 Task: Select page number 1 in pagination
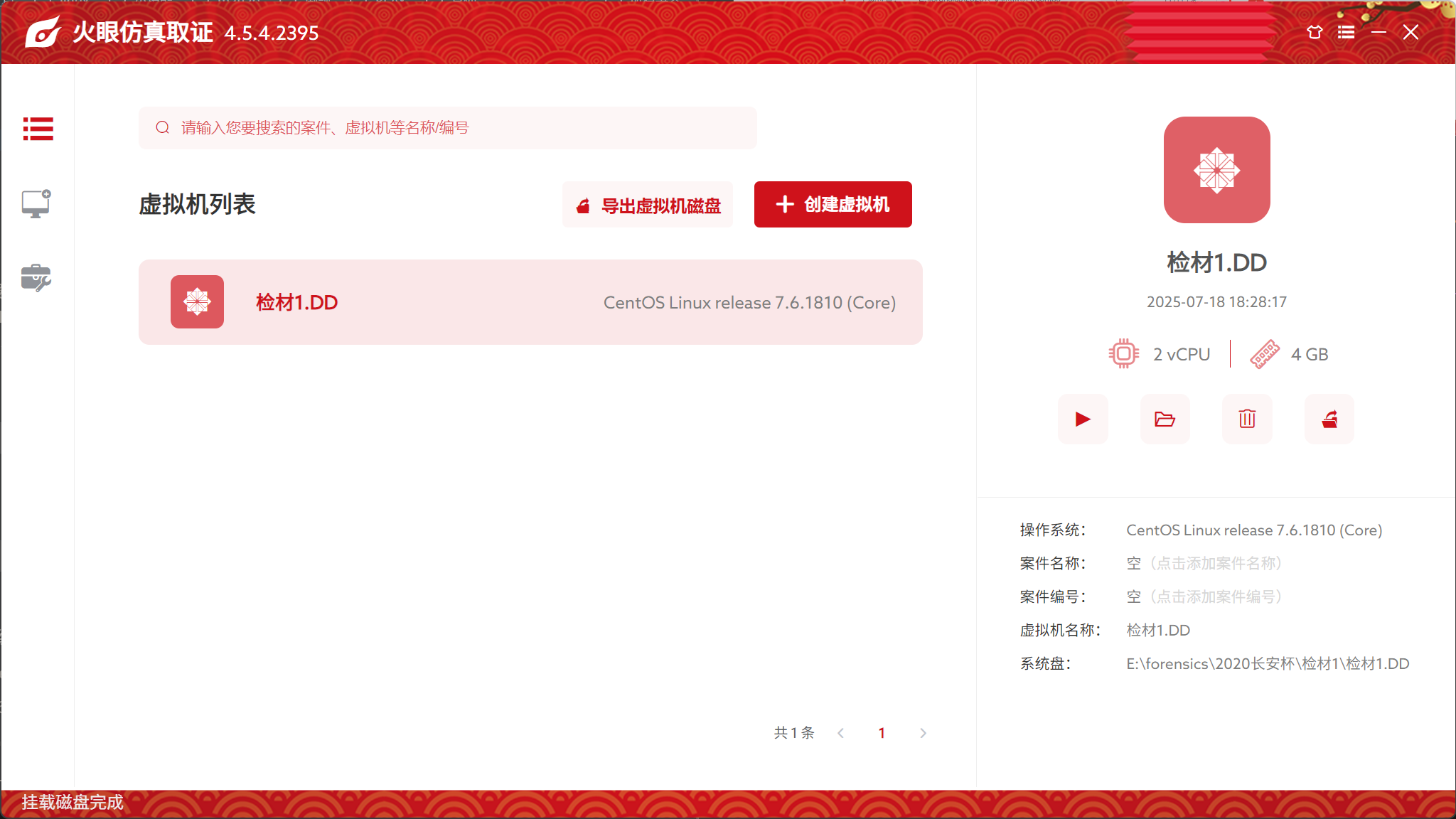tap(882, 733)
